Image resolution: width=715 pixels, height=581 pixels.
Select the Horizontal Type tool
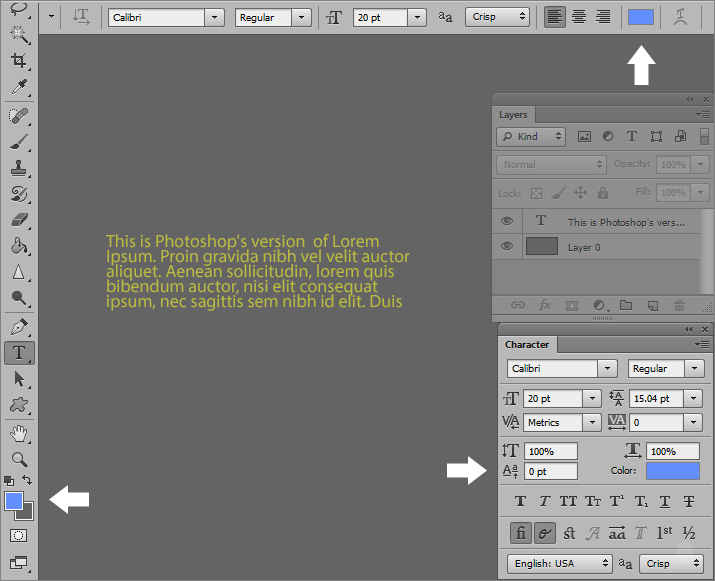[x=19, y=352]
